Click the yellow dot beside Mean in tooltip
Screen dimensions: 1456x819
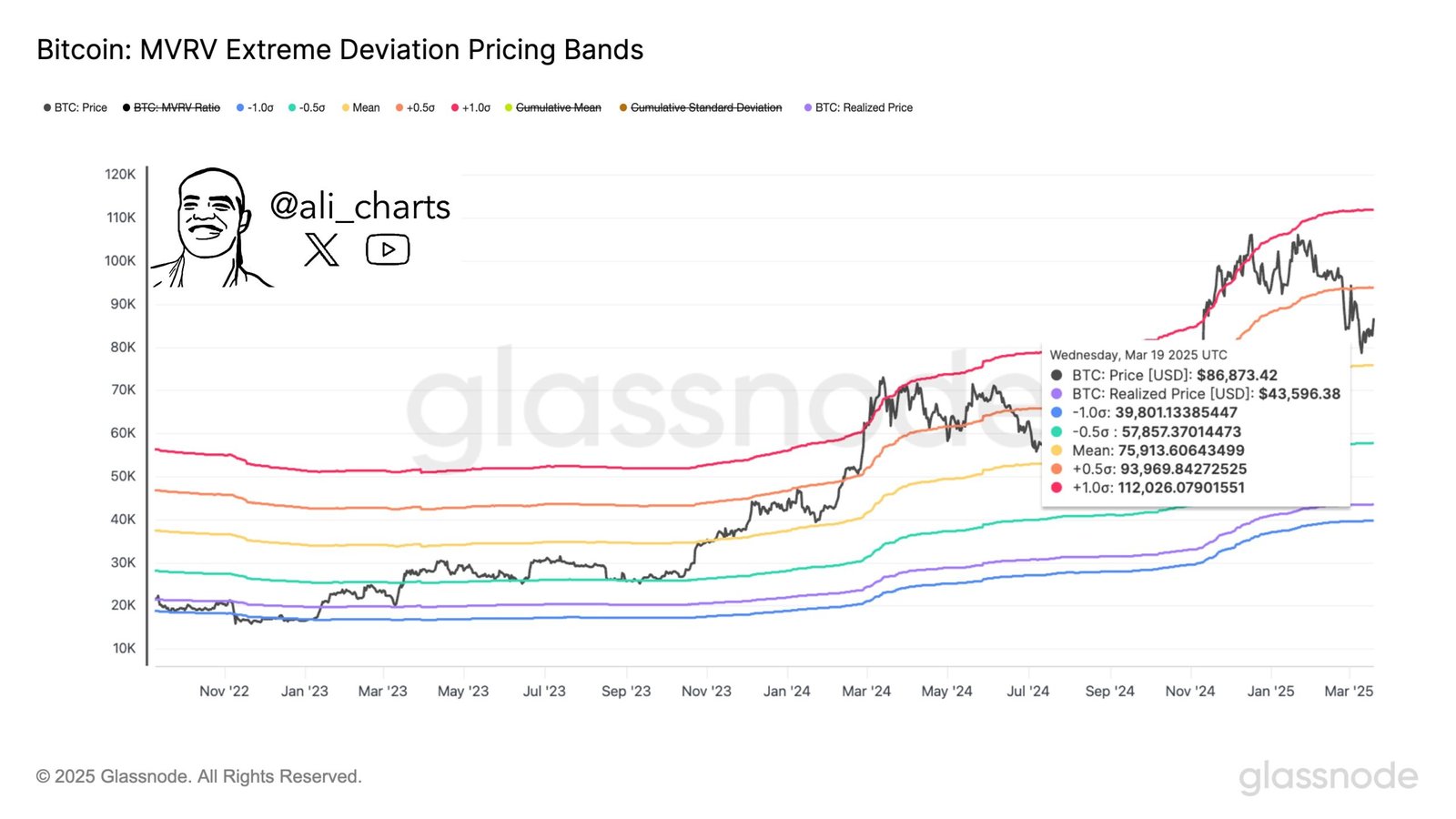coord(1057,450)
